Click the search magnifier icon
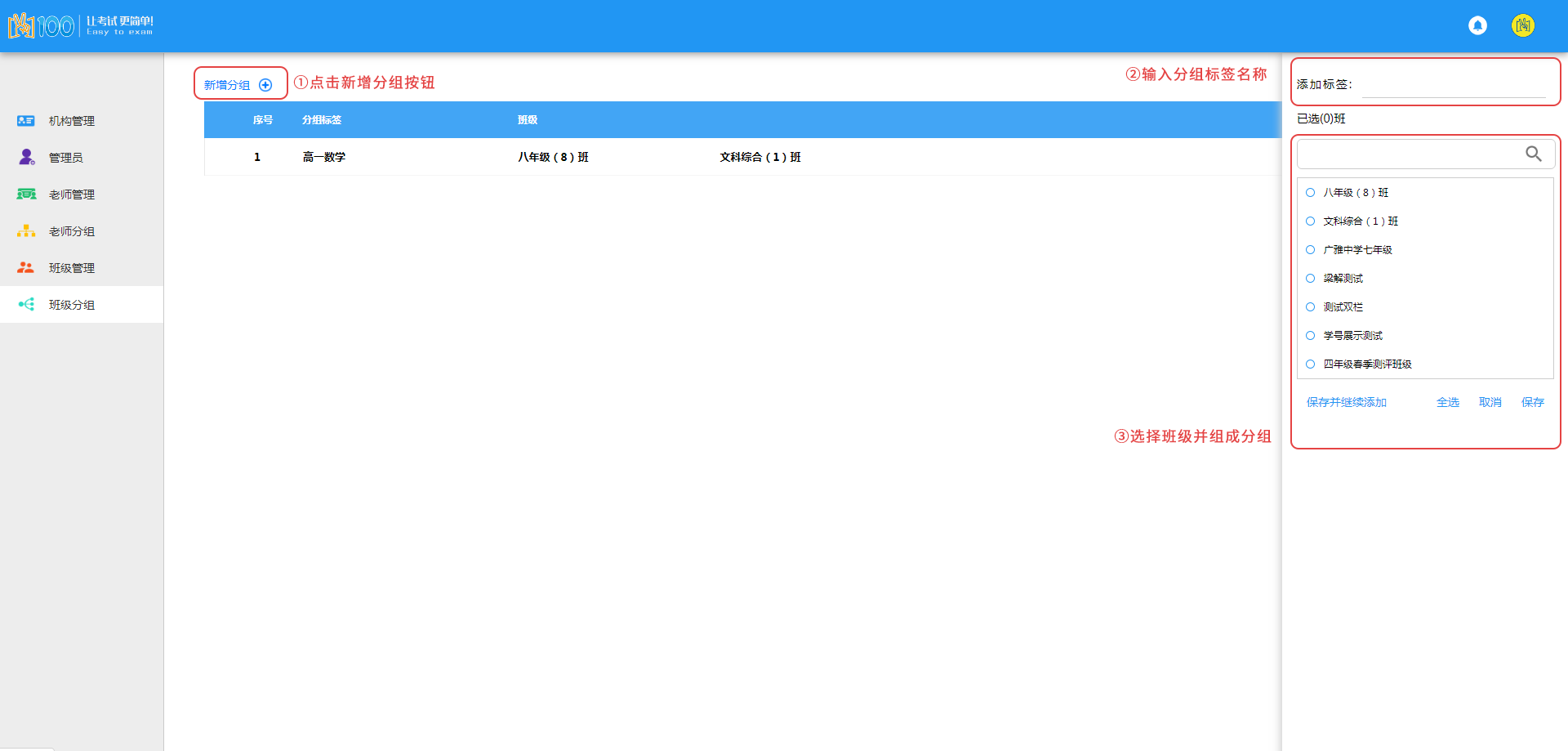 click(1533, 154)
